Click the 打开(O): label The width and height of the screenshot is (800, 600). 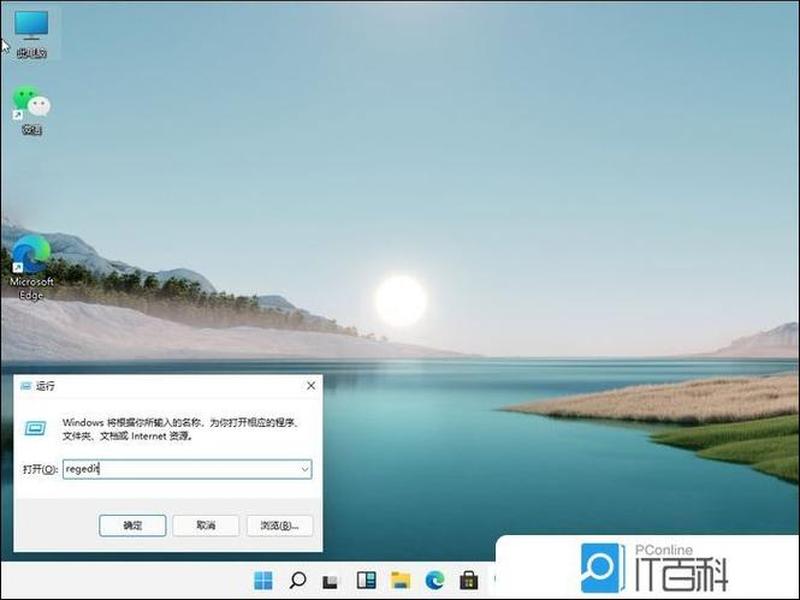[40, 469]
